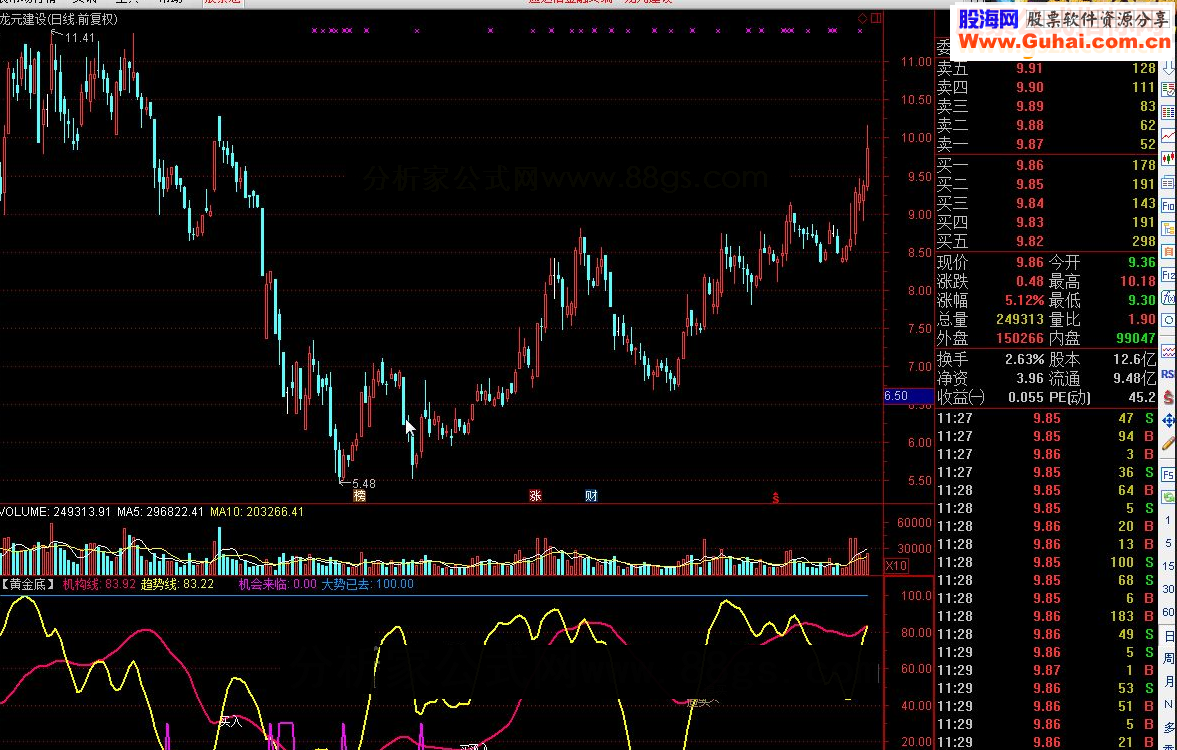Click the 涨幅 value 5.12%
1177x750 pixels.
tap(1025, 300)
